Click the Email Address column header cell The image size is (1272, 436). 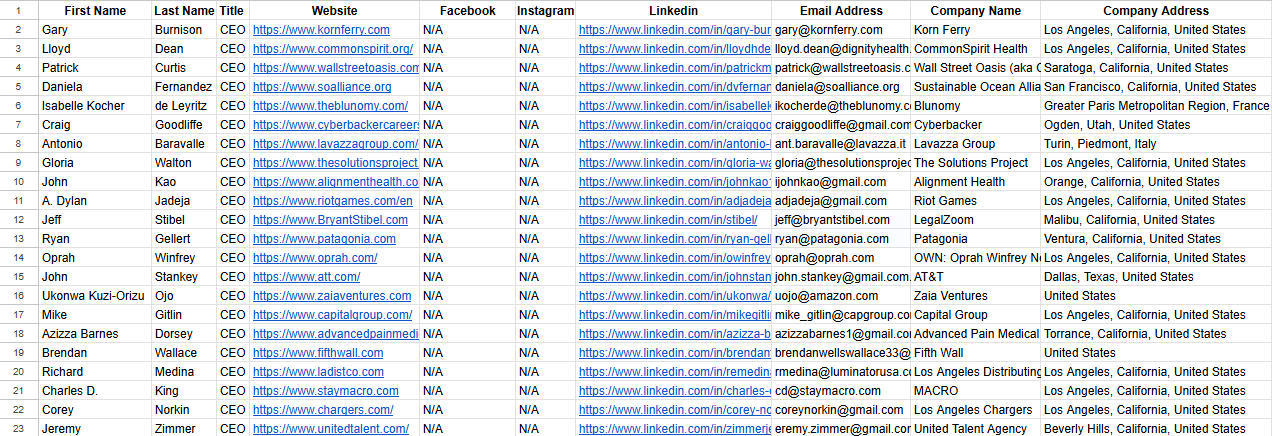point(840,11)
